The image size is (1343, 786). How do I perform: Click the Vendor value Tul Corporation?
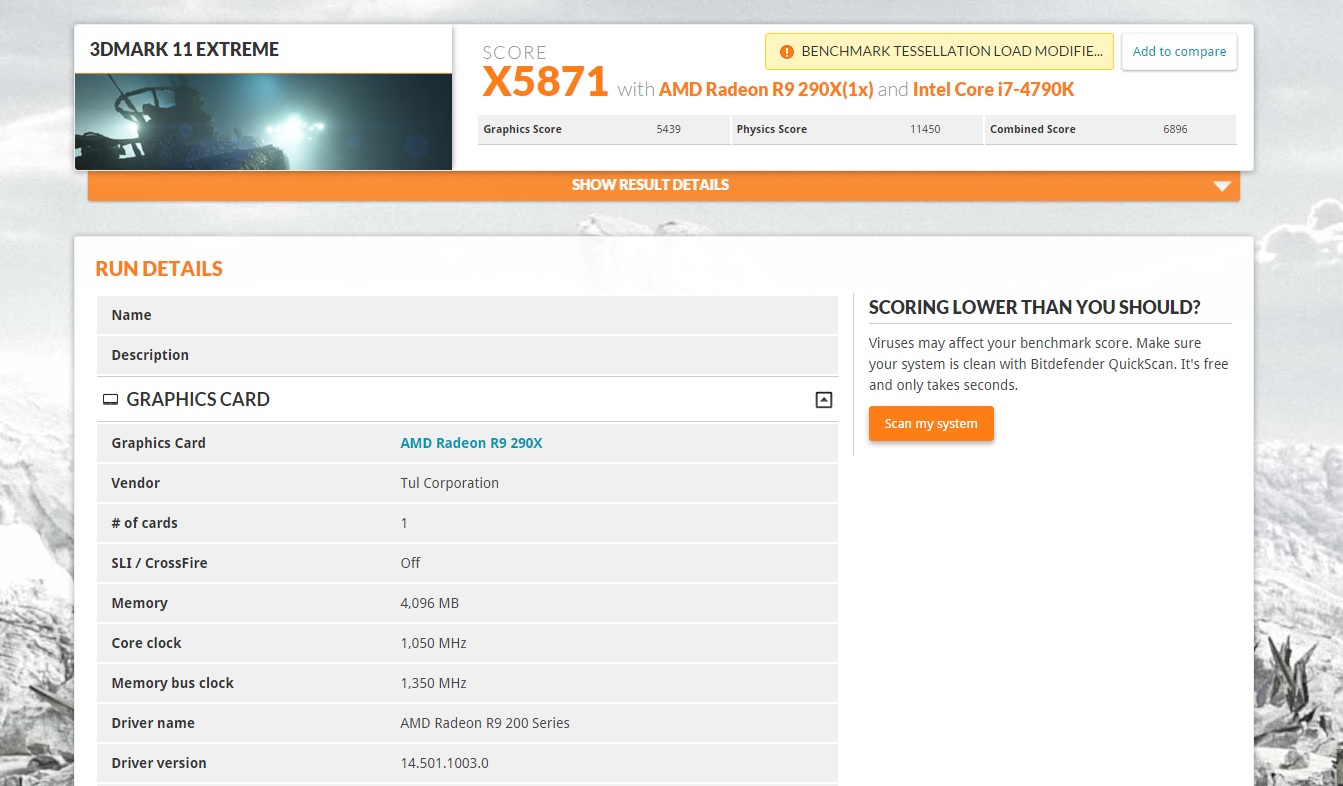(449, 483)
